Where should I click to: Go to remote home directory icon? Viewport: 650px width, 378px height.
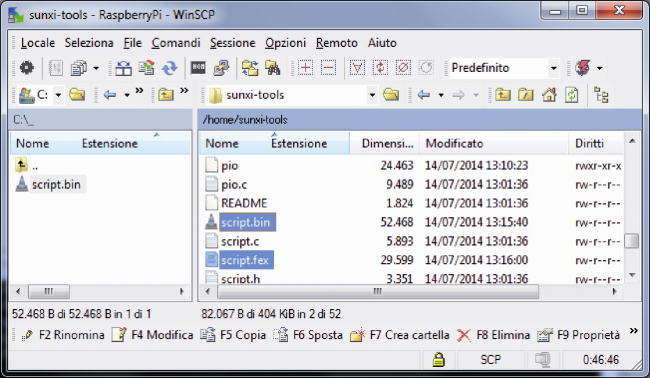click(549, 95)
